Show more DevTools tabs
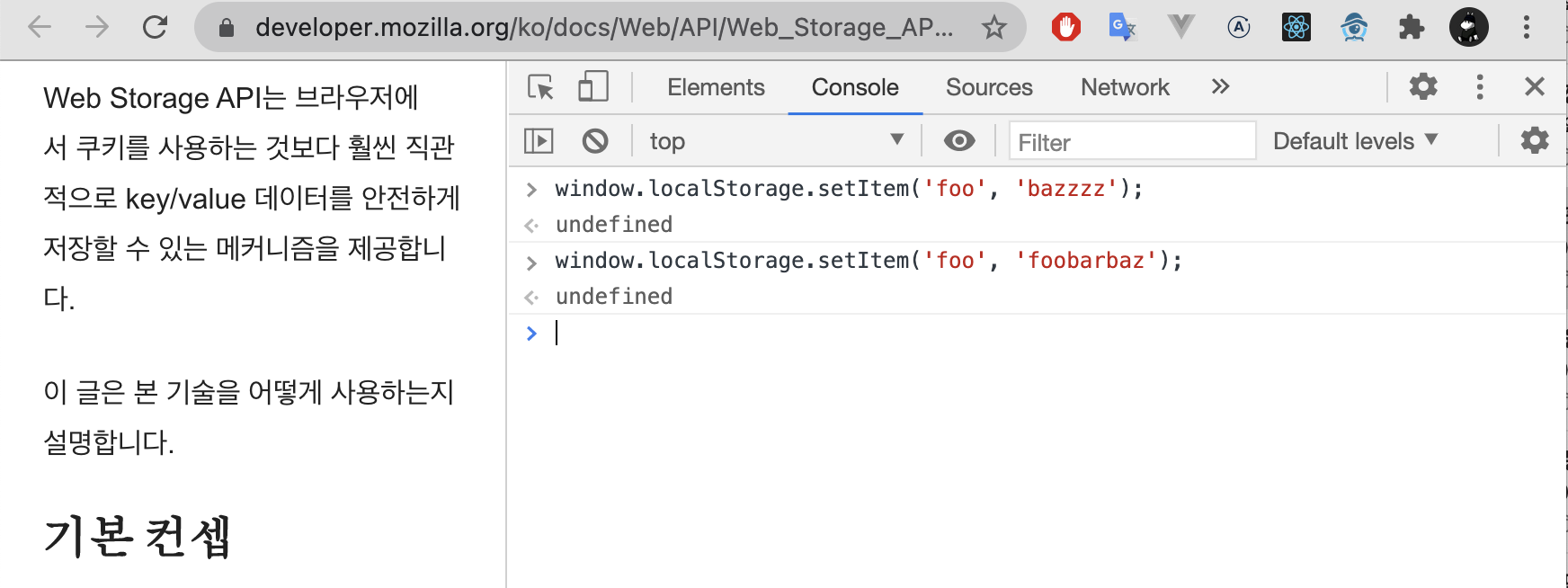The height and width of the screenshot is (588, 1568). tap(1220, 86)
